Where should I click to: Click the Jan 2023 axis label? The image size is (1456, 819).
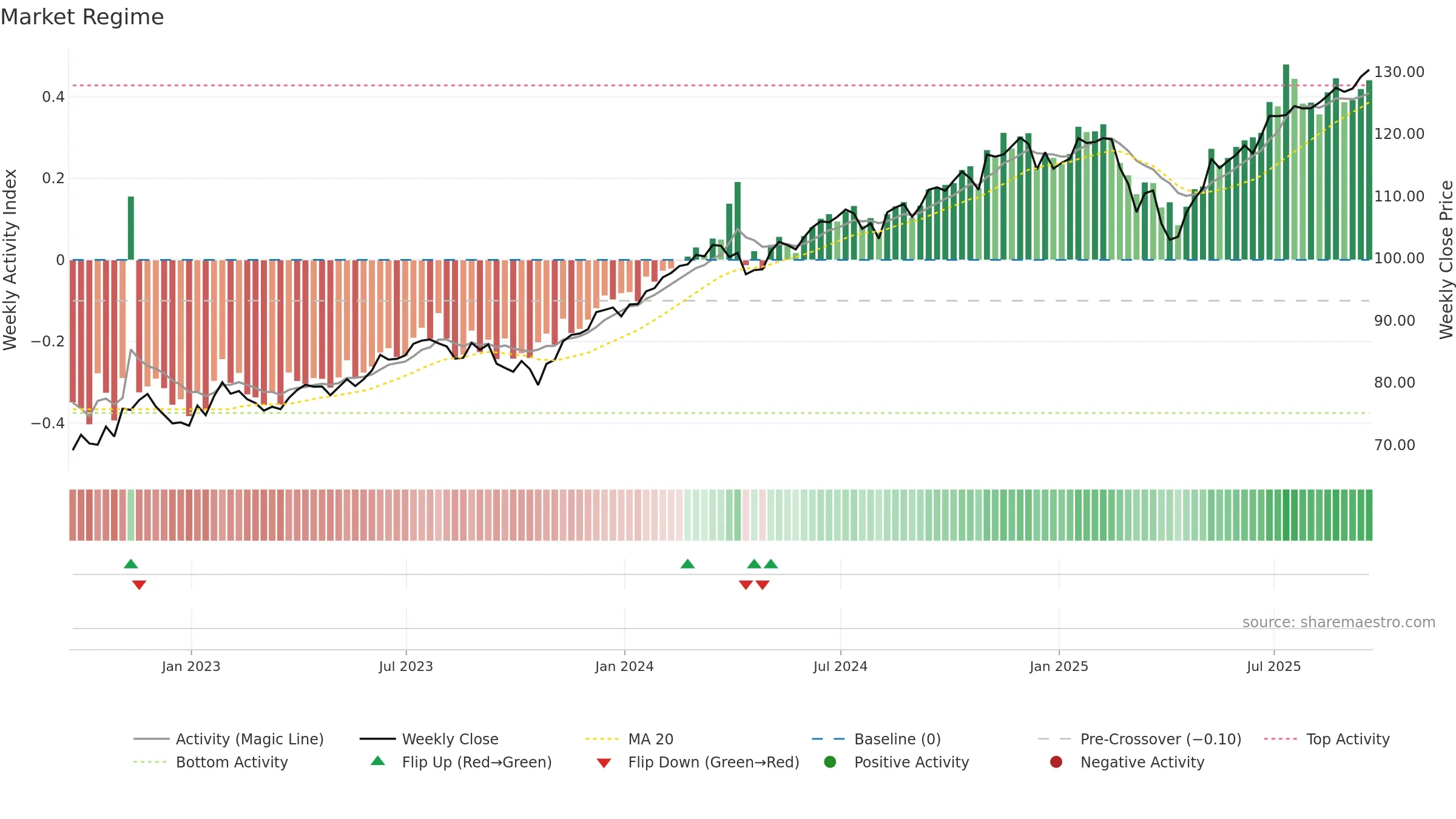[191, 666]
